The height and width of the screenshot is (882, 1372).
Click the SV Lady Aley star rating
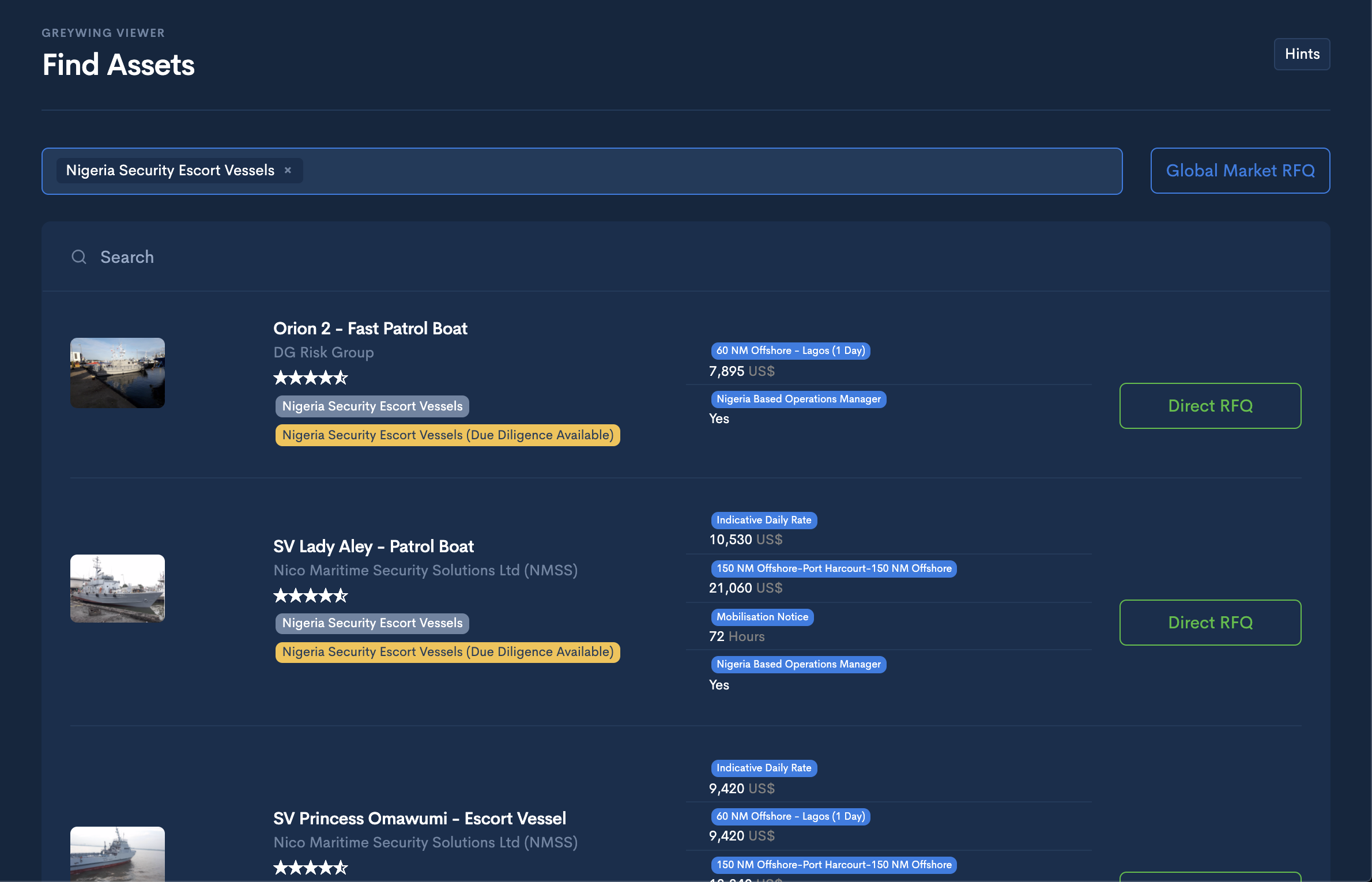pyautogui.click(x=311, y=595)
